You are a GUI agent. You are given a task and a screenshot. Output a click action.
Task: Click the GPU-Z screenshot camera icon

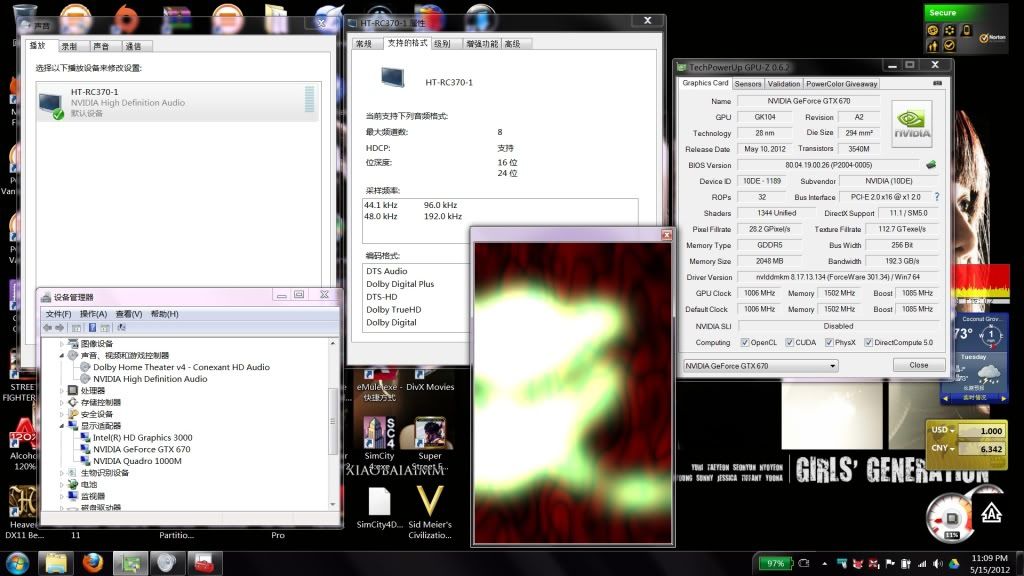pos(937,83)
